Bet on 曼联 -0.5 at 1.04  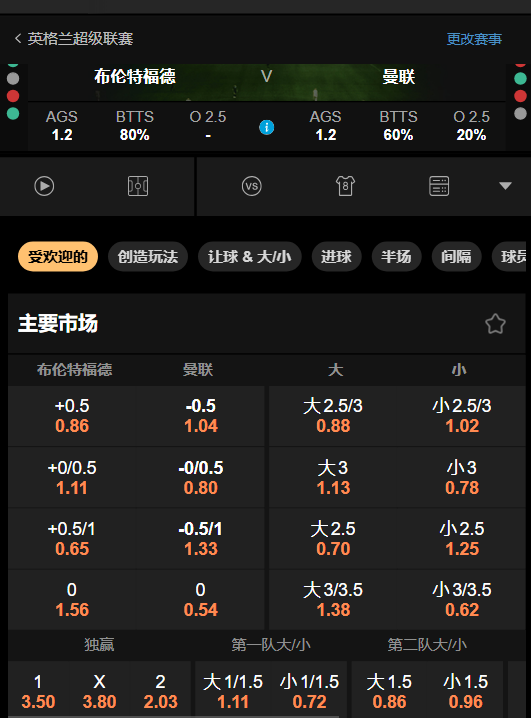pyautogui.click(x=201, y=416)
